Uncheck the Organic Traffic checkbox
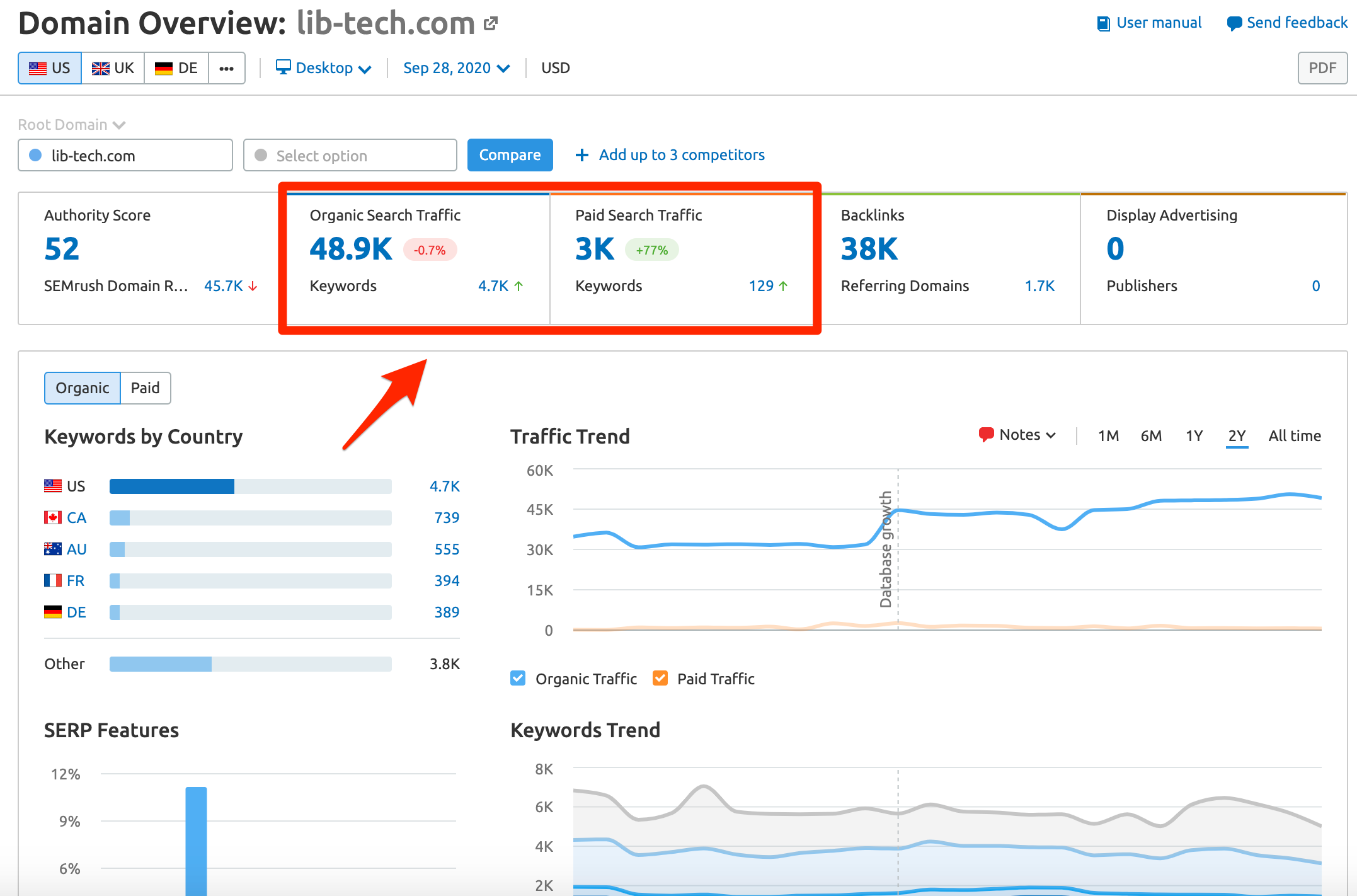The image size is (1357, 896). click(518, 679)
